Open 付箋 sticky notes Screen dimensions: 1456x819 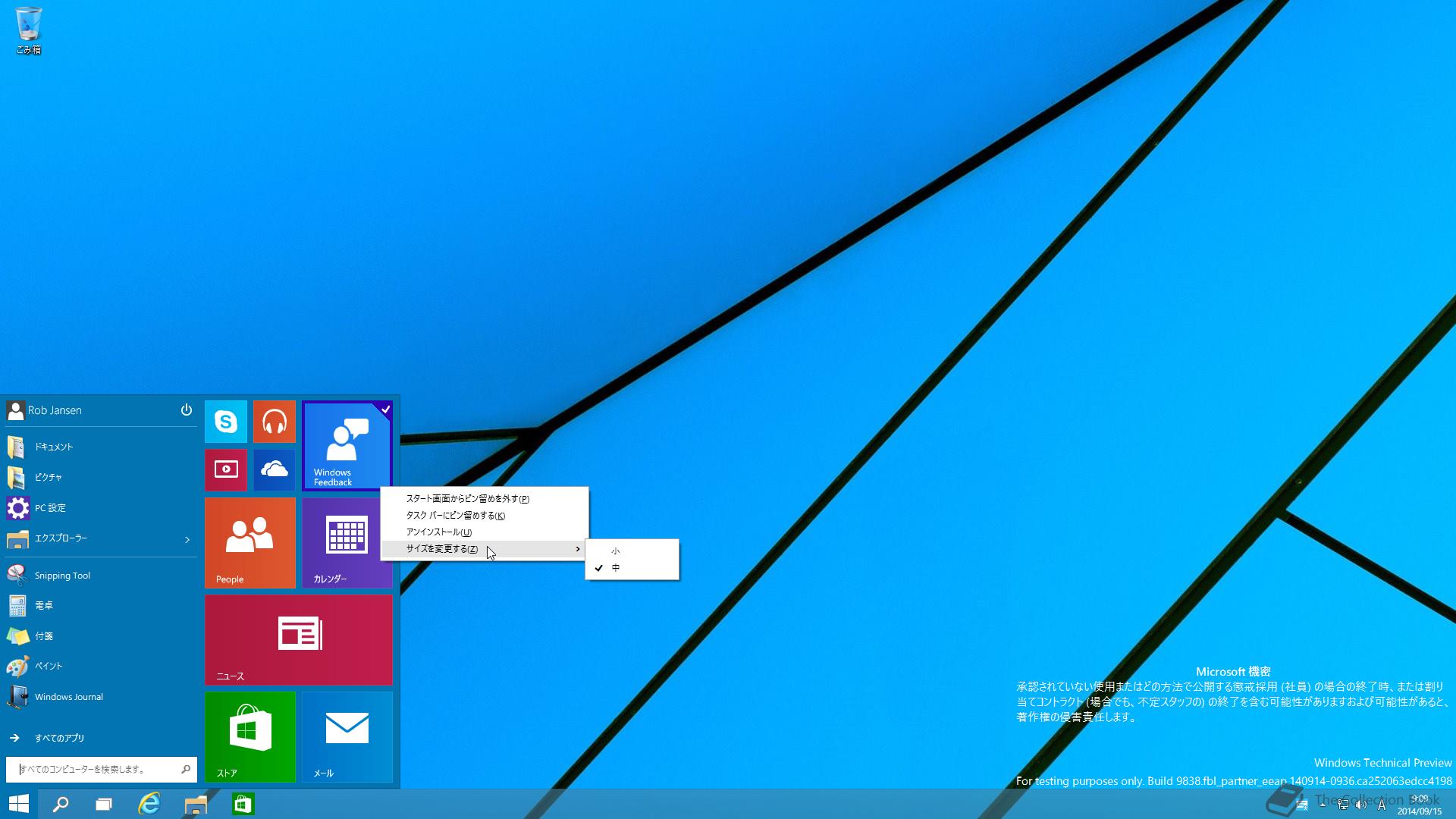pos(100,636)
